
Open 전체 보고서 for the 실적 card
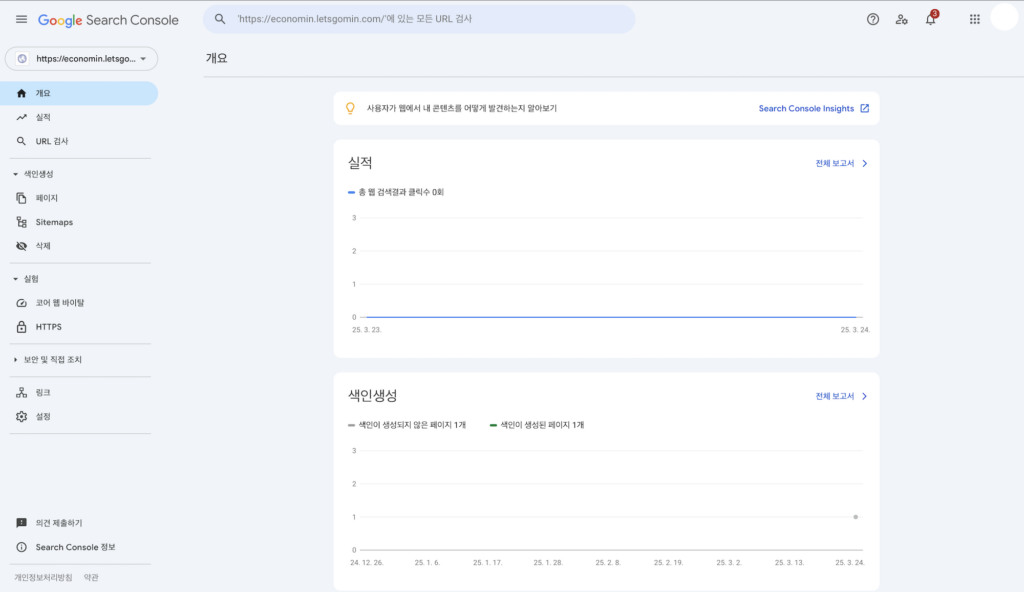(835, 163)
